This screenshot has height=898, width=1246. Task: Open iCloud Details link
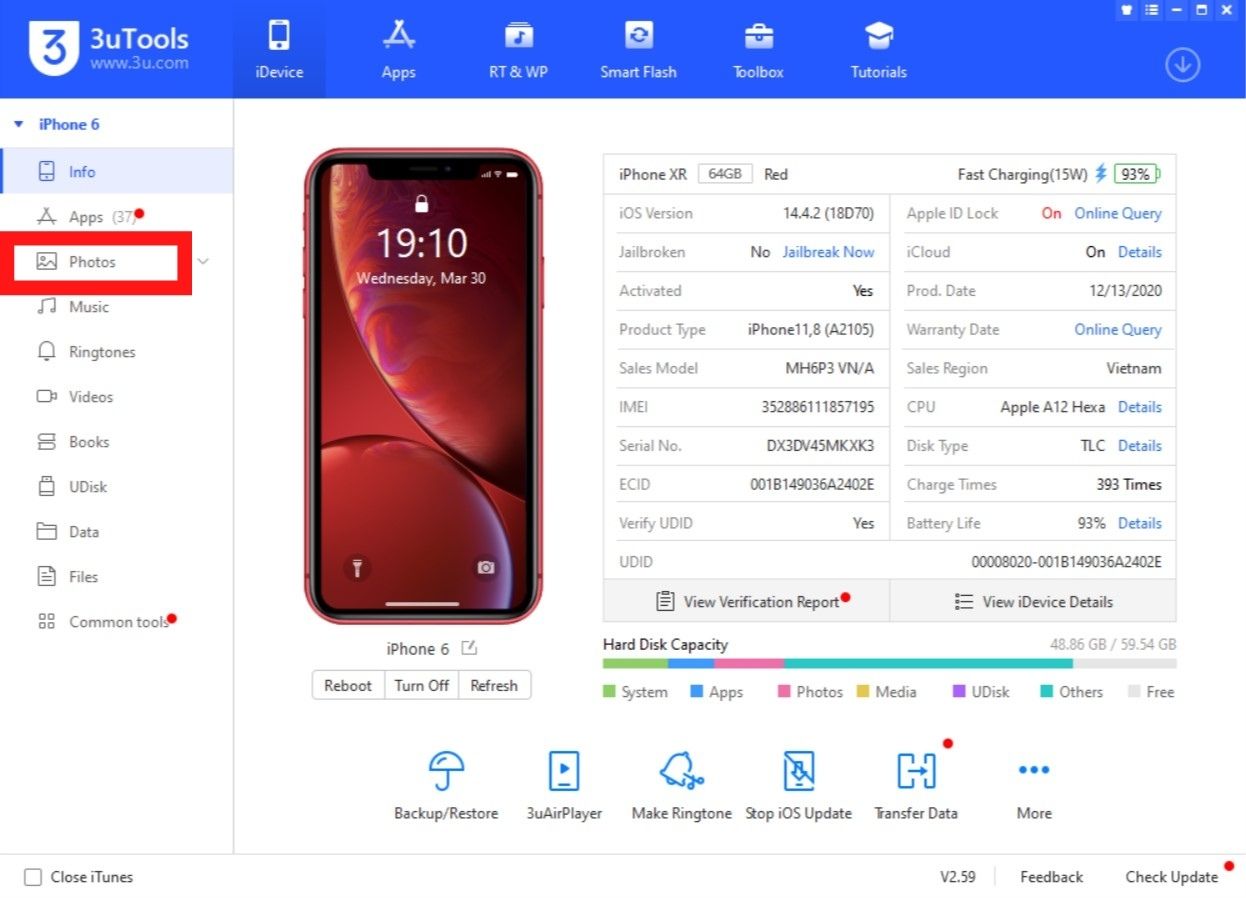pos(1140,252)
